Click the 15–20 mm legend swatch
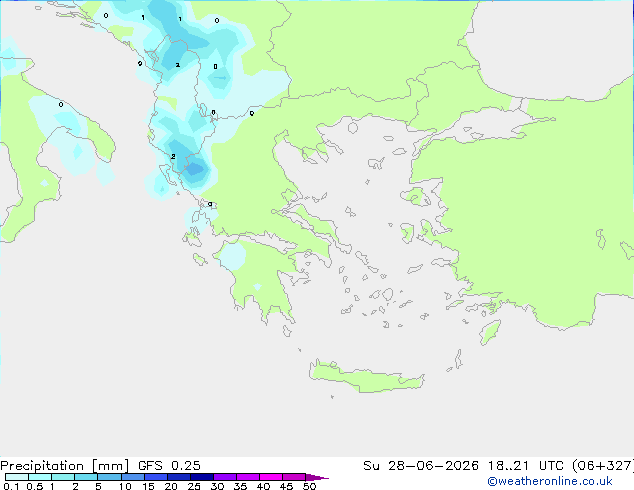 click(x=156, y=477)
